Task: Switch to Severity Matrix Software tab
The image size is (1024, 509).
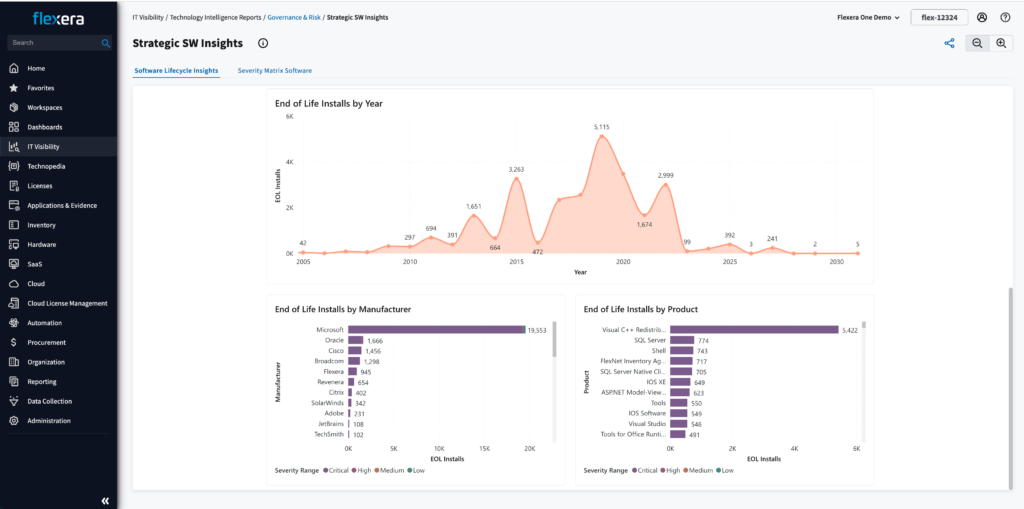Action: (x=274, y=71)
